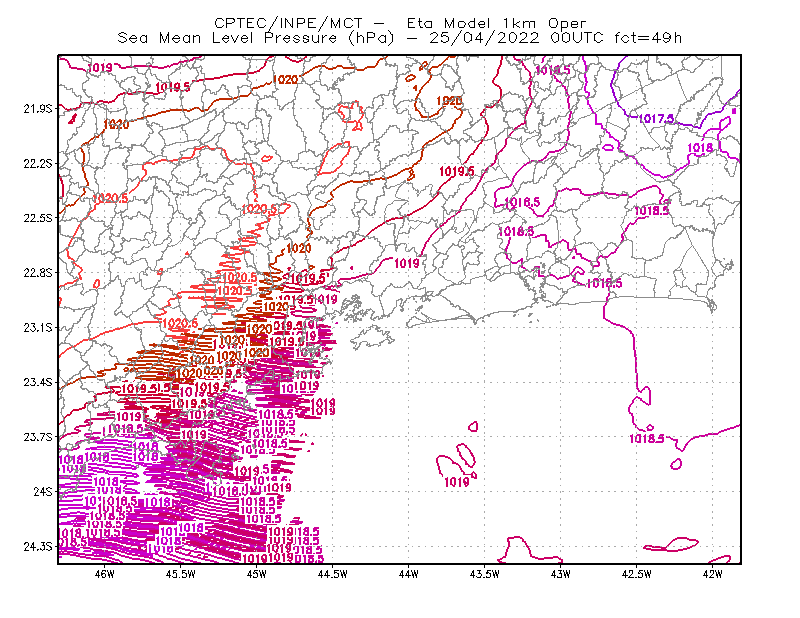This screenshot has height=618, width=800.
Task: Click the map title CPTEC/INPE/MCT text
Action: tap(288, 23)
